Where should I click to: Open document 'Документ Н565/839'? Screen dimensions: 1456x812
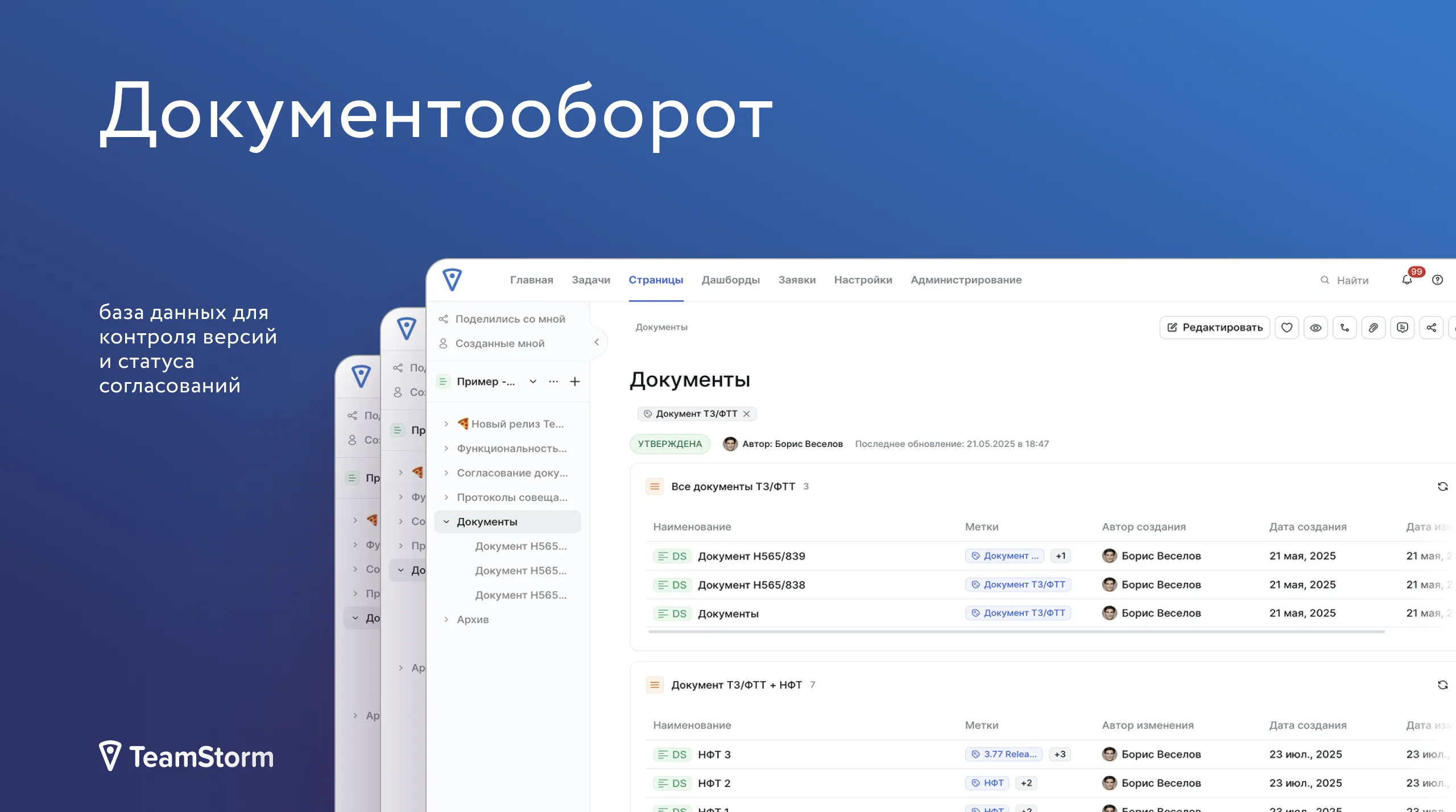(x=751, y=556)
